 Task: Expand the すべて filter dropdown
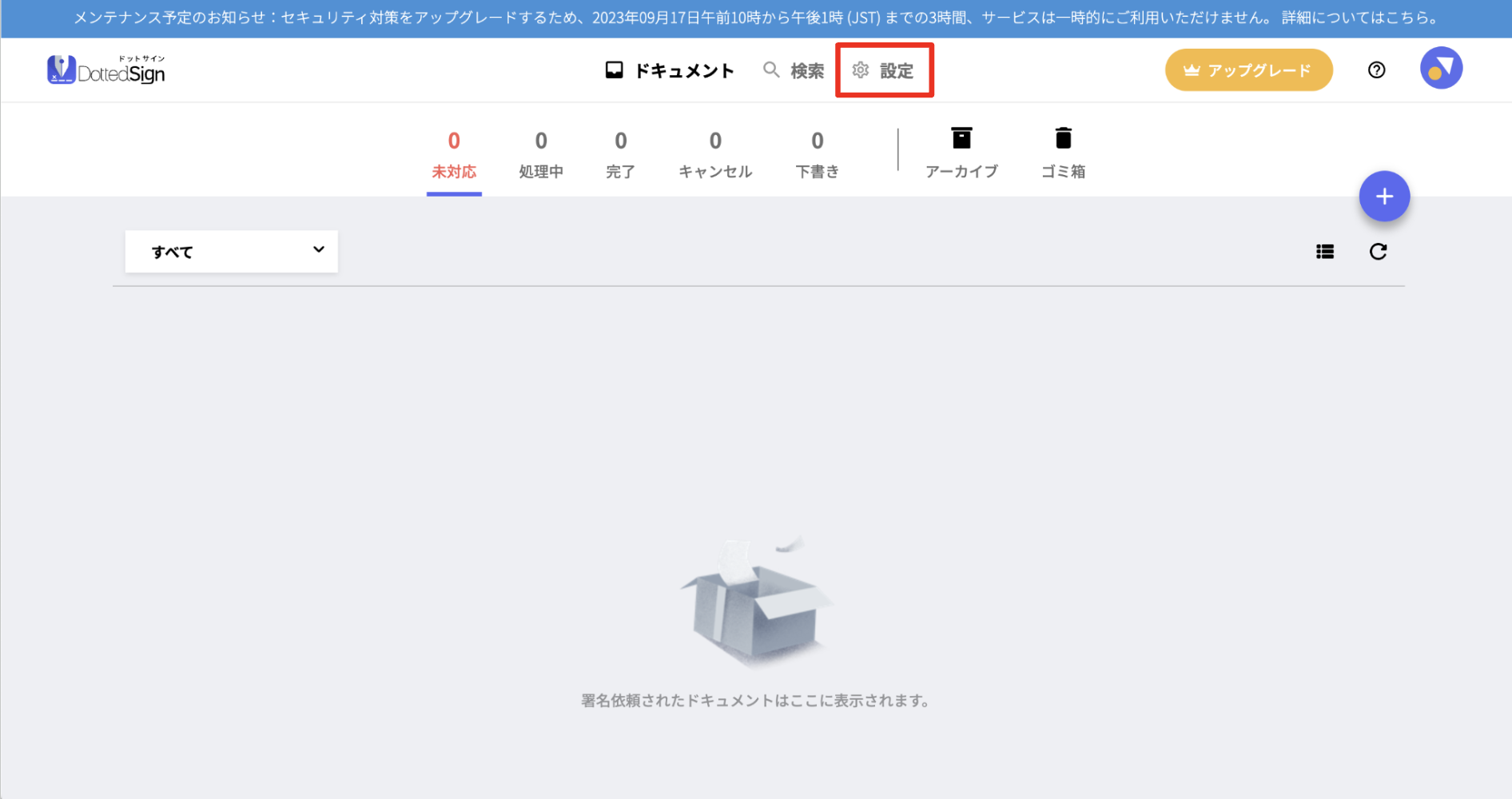[232, 252]
